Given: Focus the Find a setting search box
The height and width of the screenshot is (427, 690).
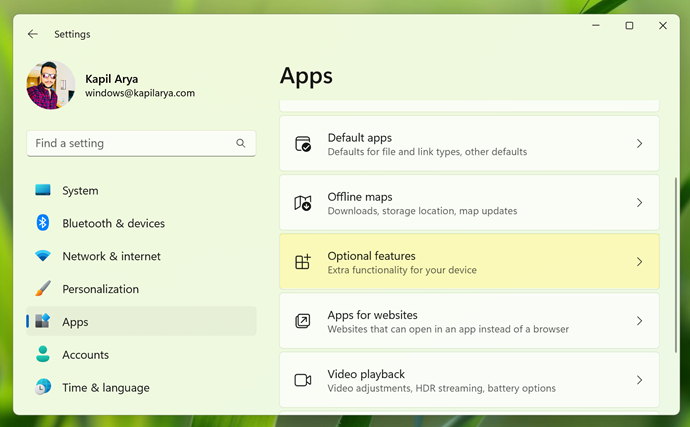Looking at the screenshot, I should click(x=130, y=143).
